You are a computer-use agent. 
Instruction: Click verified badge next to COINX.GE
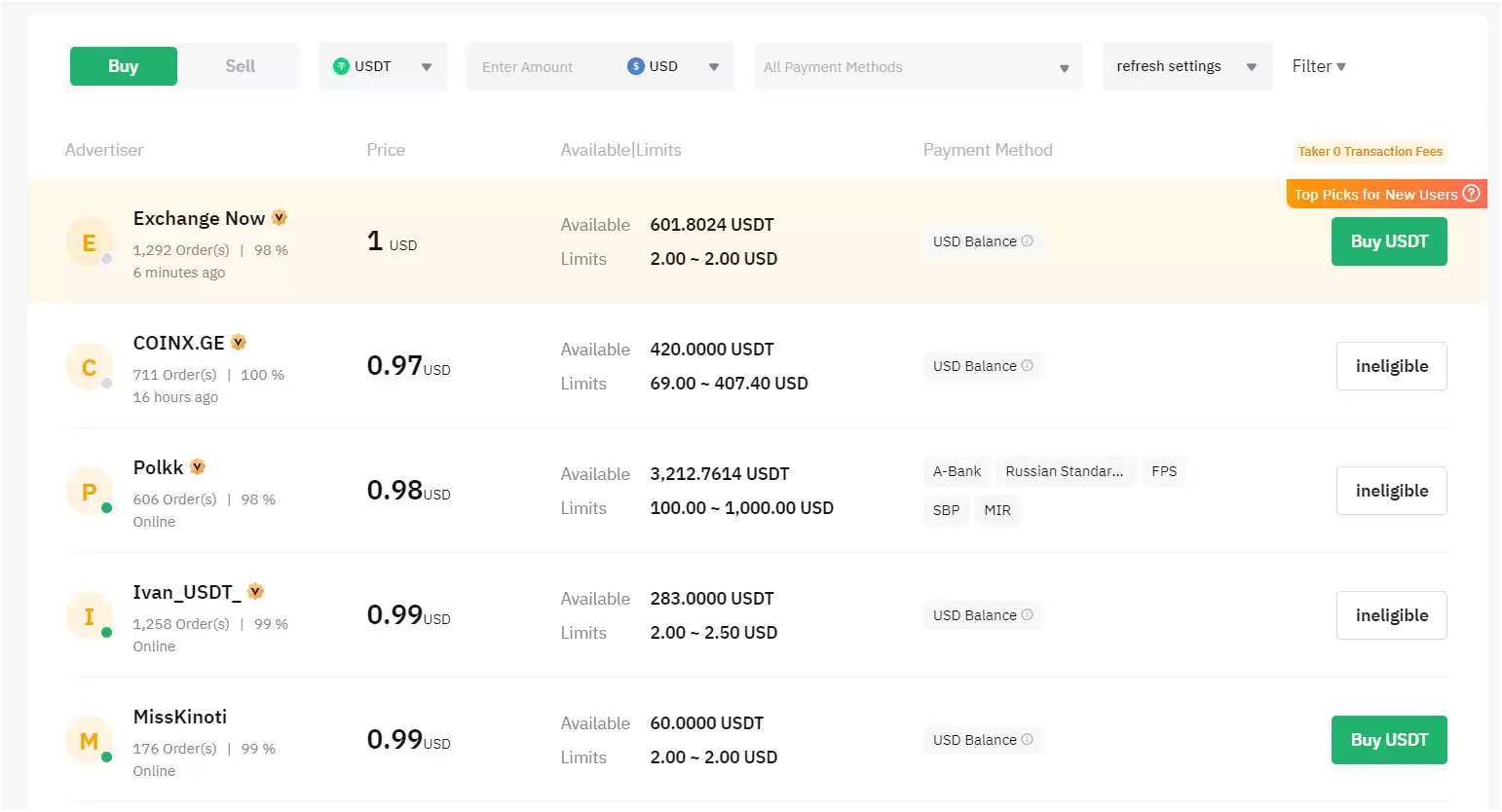click(x=239, y=342)
